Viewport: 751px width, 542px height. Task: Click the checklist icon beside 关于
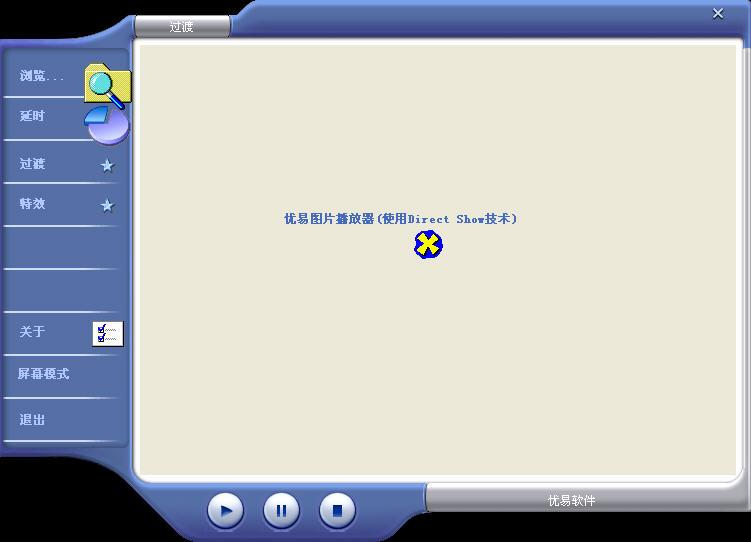point(108,334)
